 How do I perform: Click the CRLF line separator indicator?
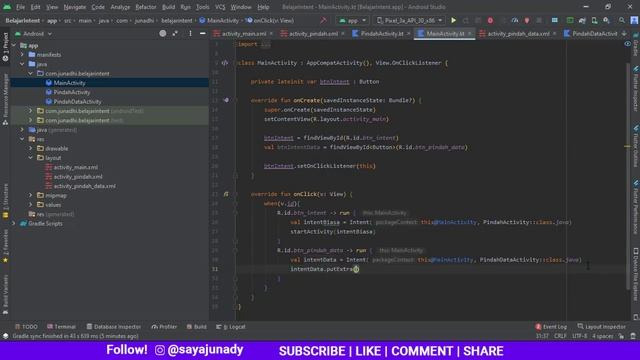[560, 336]
